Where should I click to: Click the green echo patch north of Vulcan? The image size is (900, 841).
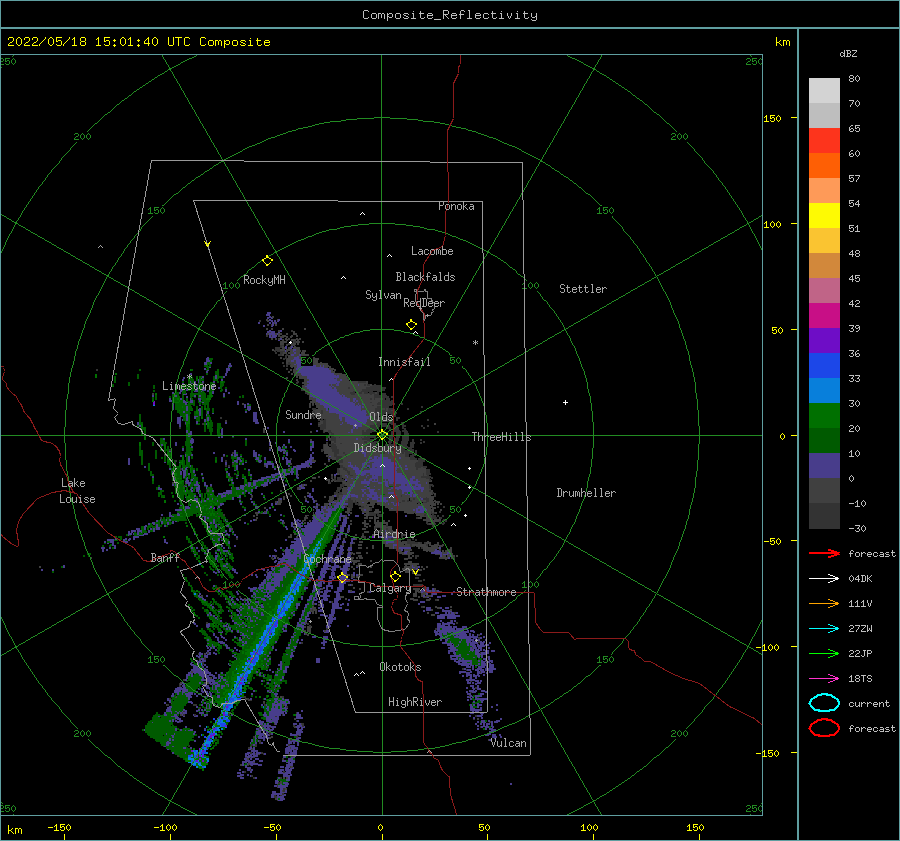point(463,649)
